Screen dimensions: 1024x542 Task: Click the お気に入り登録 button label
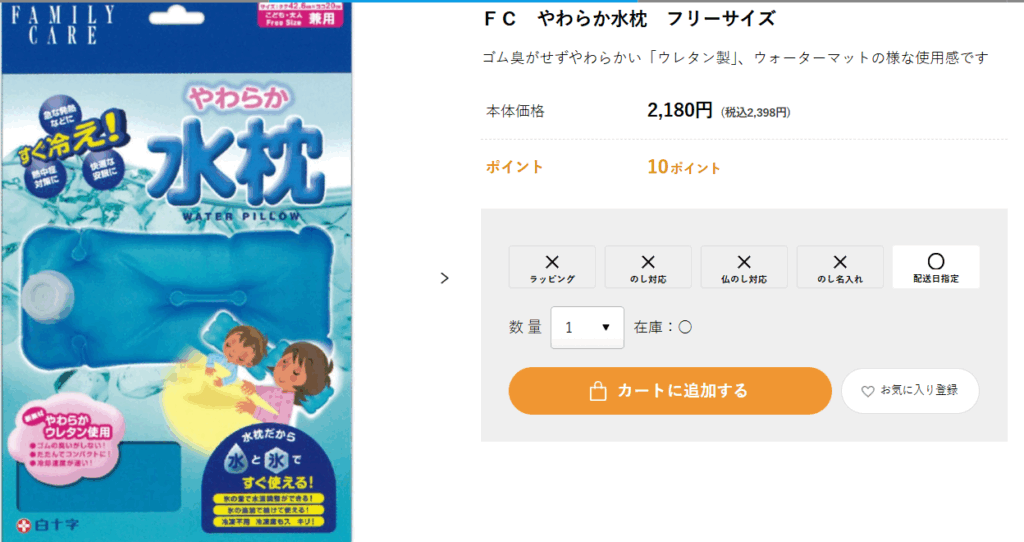tap(919, 391)
